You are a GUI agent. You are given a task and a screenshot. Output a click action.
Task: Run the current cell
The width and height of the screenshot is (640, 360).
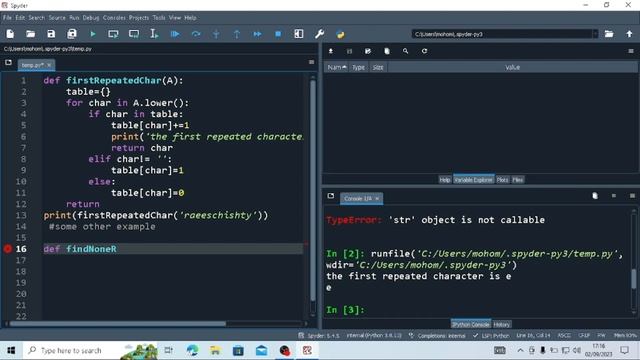(x=113, y=34)
